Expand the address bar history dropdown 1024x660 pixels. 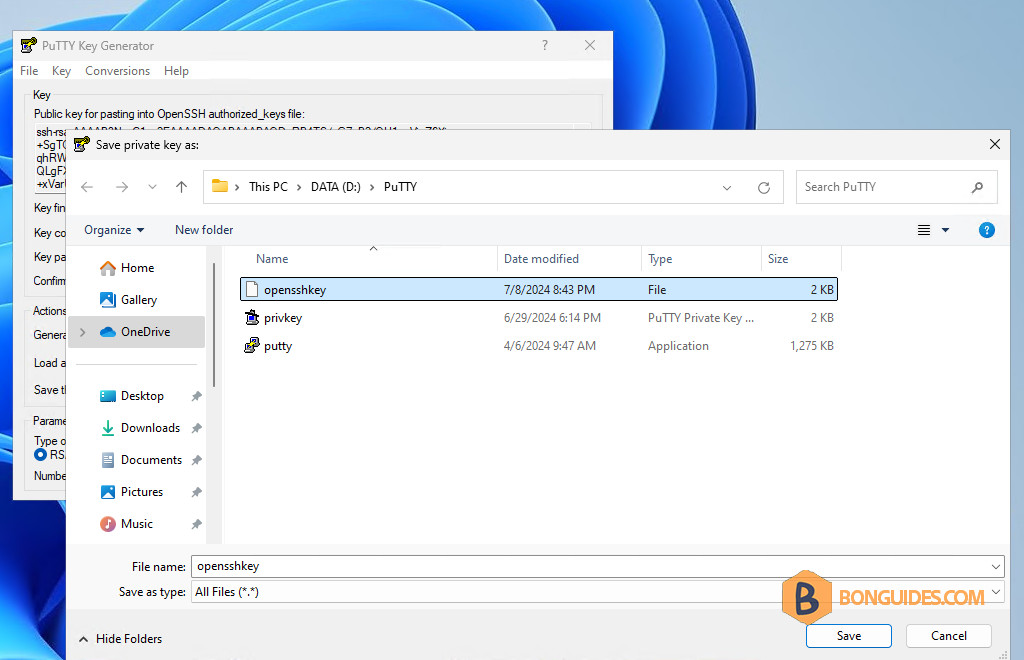pyautogui.click(x=727, y=187)
